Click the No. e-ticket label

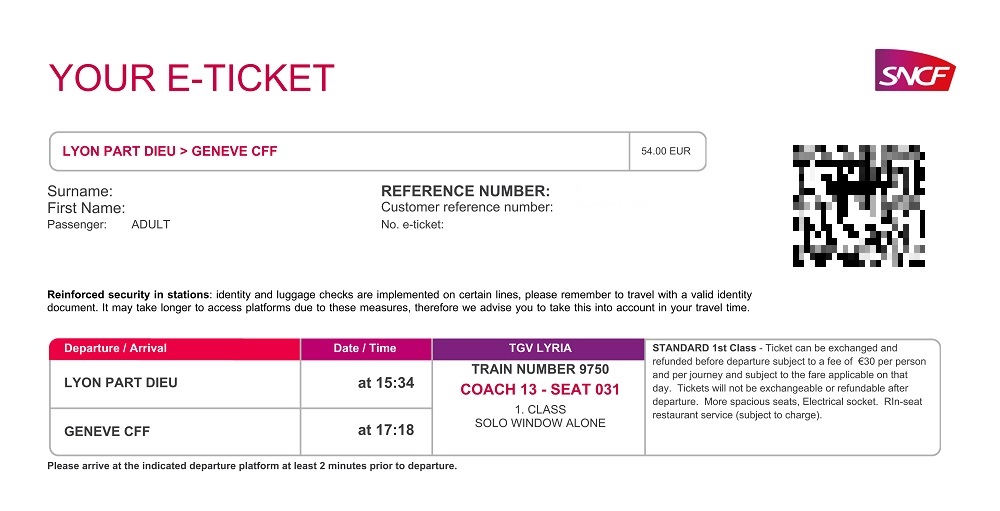412,225
